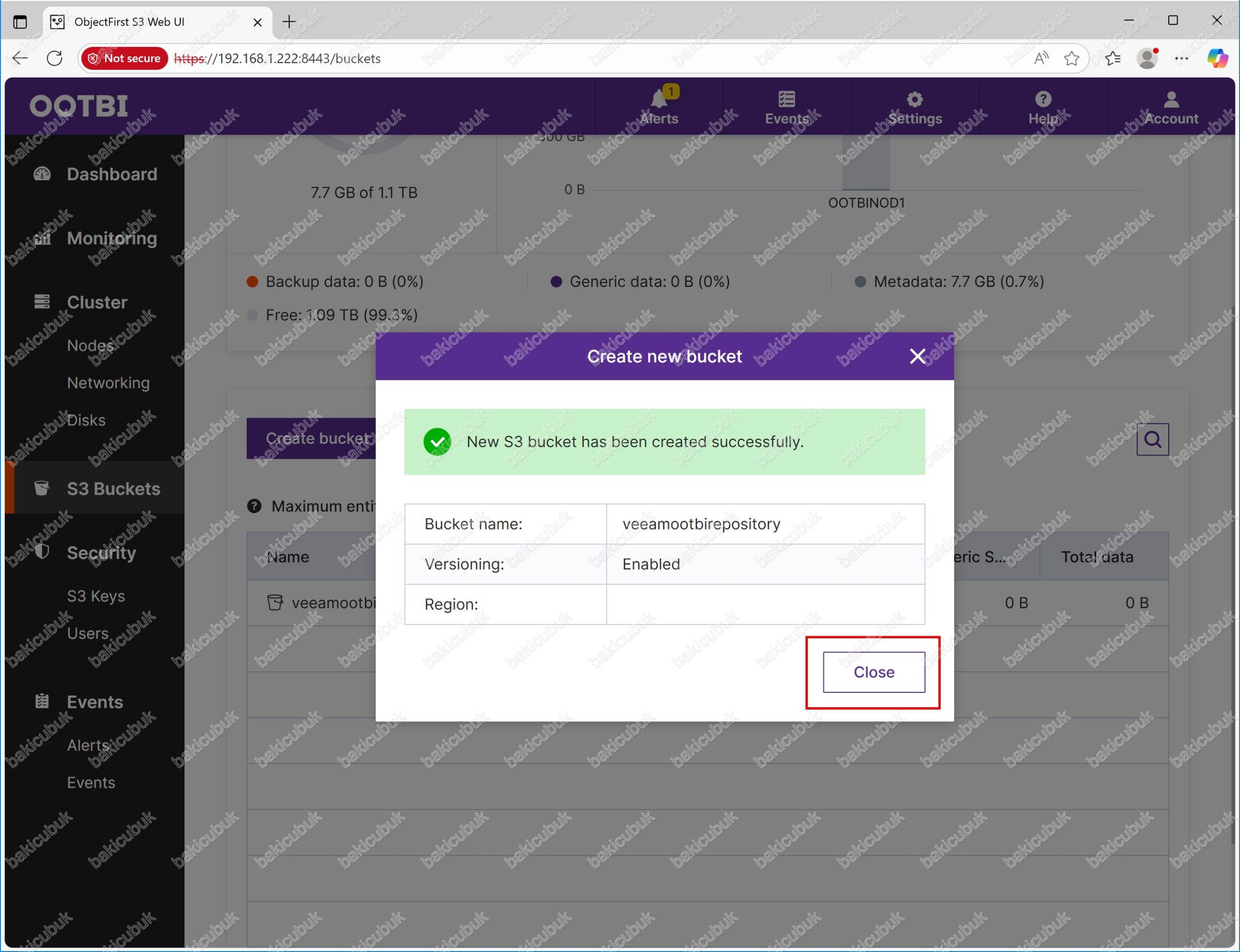1240x952 pixels.
Task: Open Nodes under Cluster
Action: tap(90, 345)
